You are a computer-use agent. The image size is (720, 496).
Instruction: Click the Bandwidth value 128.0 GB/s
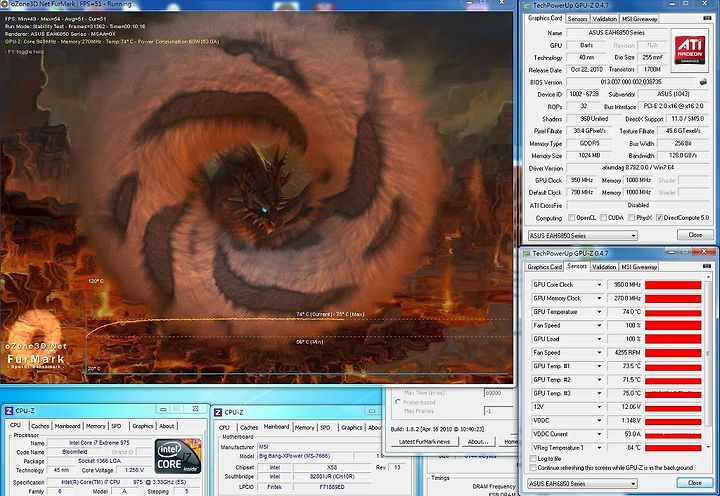pos(683,155)
